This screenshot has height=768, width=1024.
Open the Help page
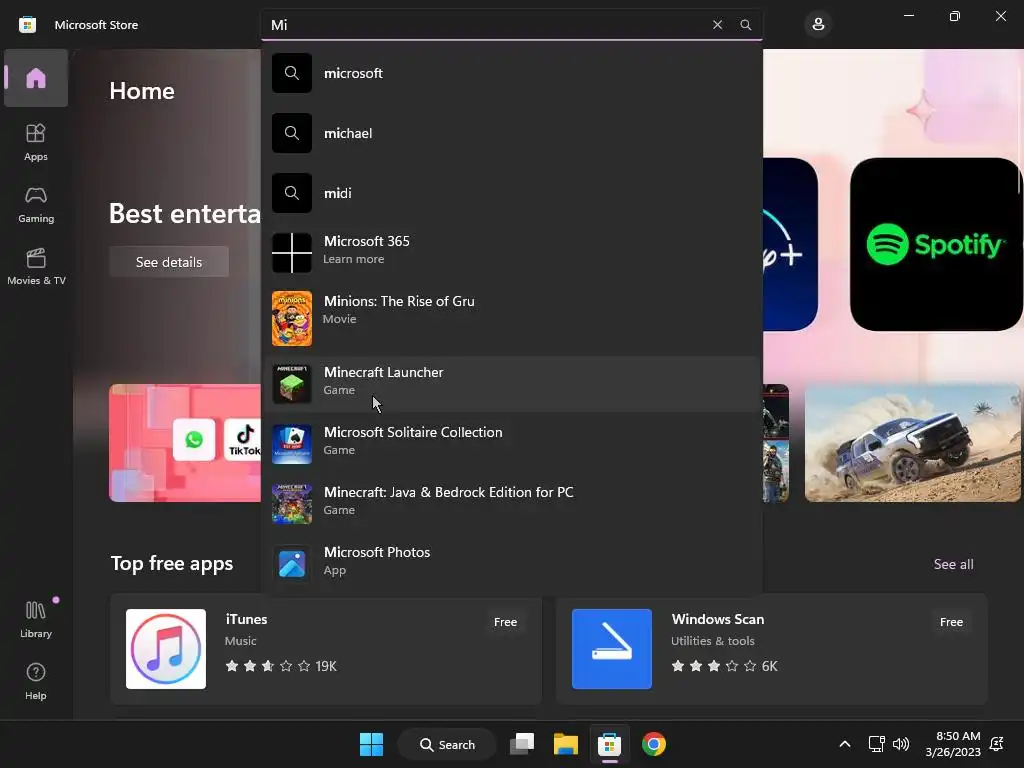(36, 681)
